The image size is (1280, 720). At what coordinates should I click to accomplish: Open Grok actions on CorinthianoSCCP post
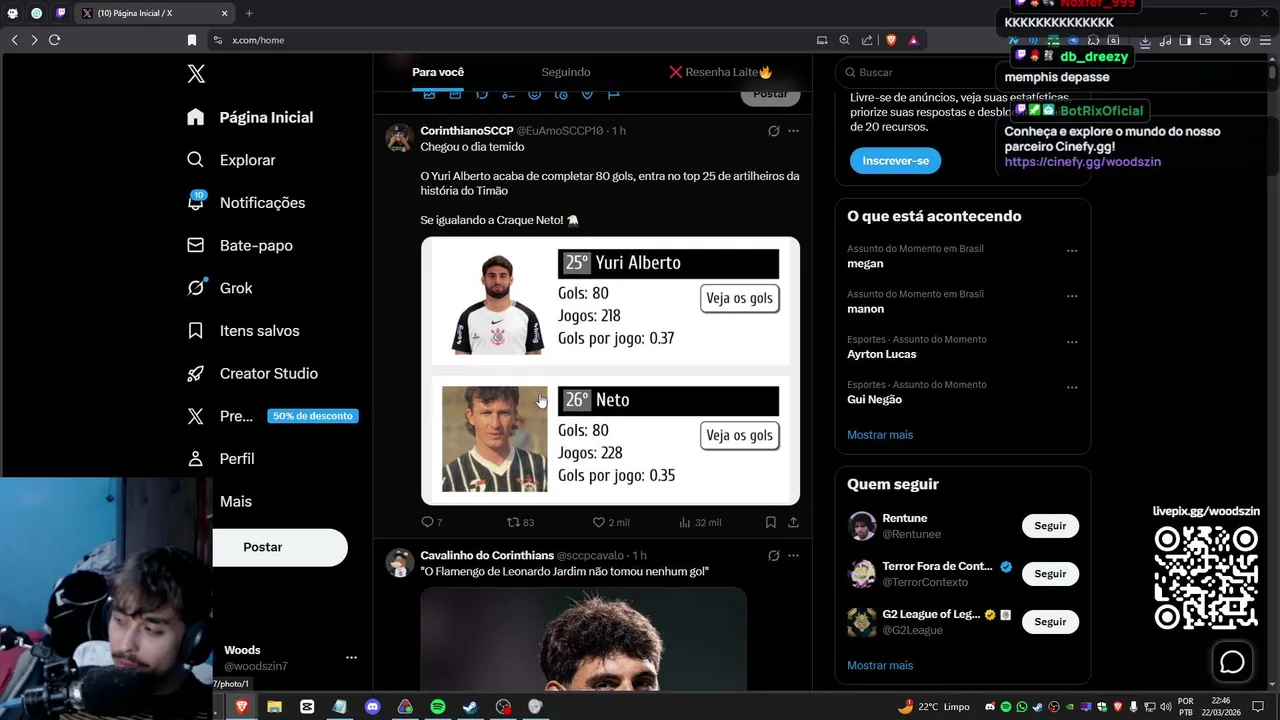point(773,131)
